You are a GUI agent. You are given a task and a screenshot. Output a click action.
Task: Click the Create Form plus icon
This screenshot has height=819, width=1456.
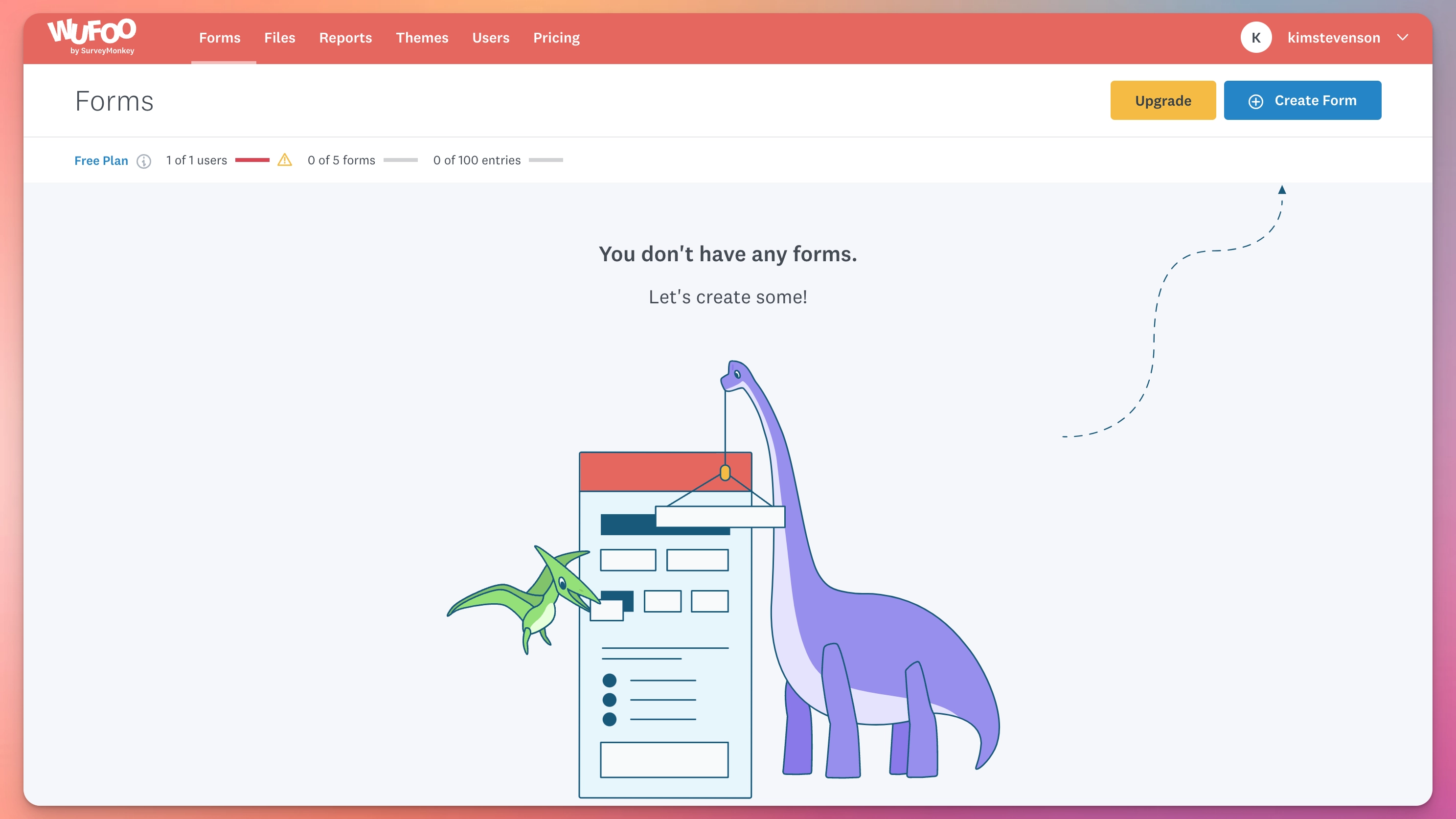pos(1256,100)
